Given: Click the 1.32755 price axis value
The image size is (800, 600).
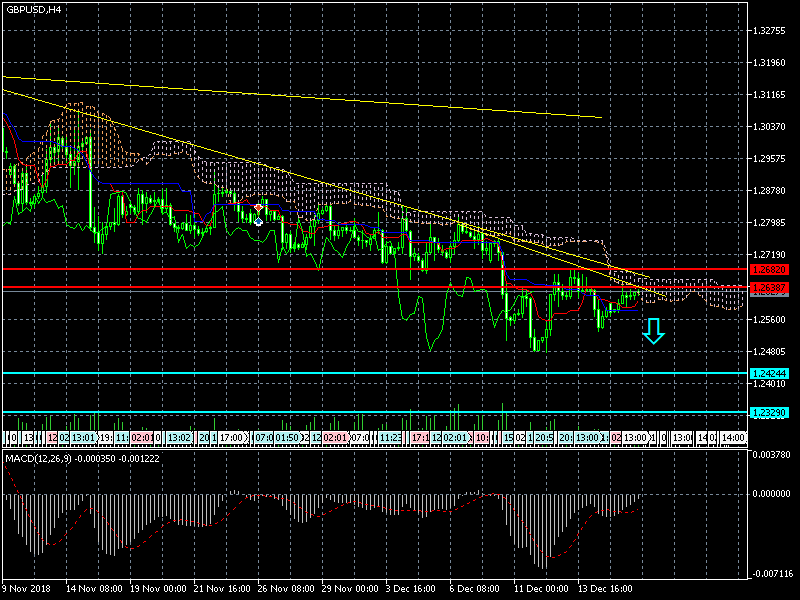Looking at the screenshot, I should coord(770,31).
